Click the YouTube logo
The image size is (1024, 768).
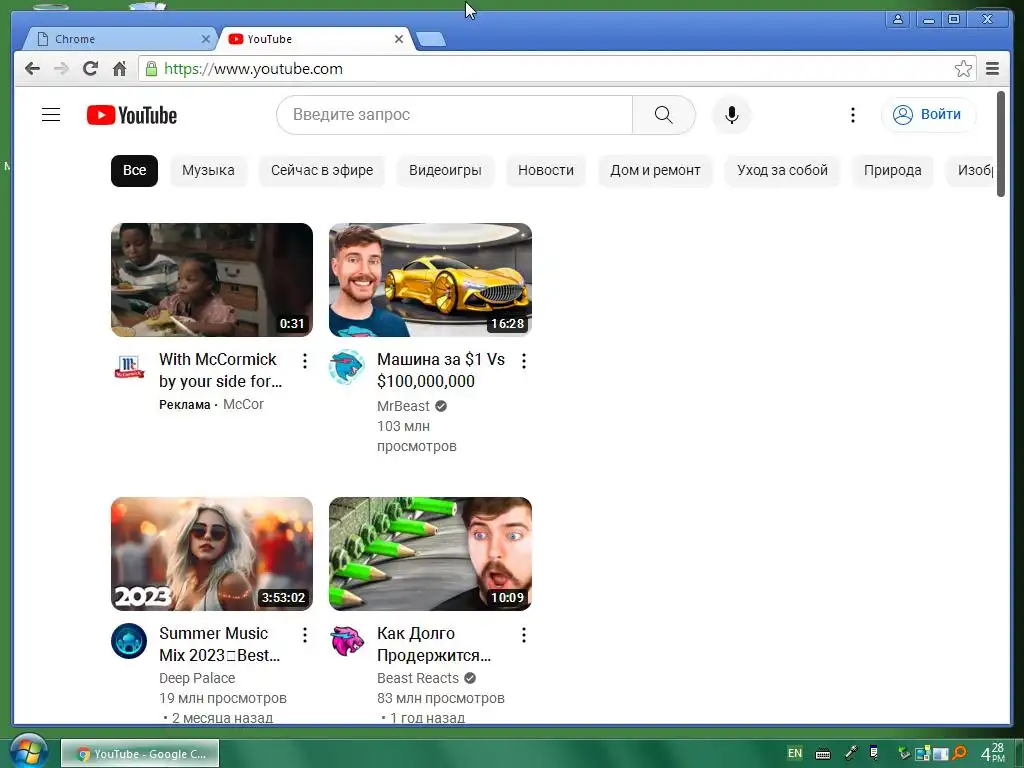(x=132, y=115)
